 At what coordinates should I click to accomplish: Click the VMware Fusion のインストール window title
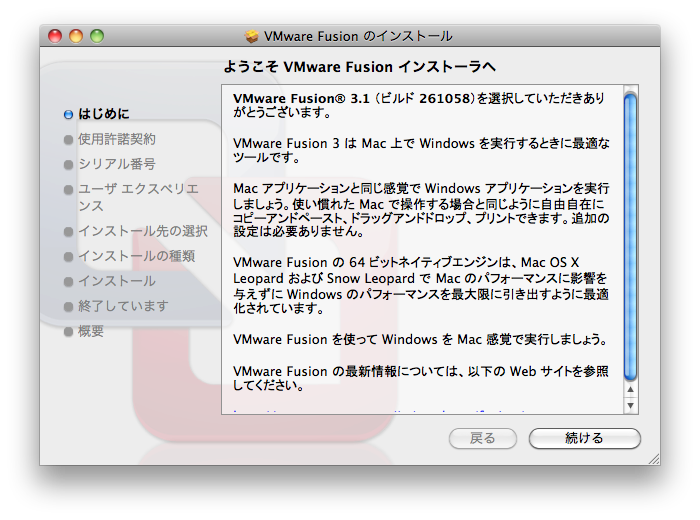click(358, 36)
